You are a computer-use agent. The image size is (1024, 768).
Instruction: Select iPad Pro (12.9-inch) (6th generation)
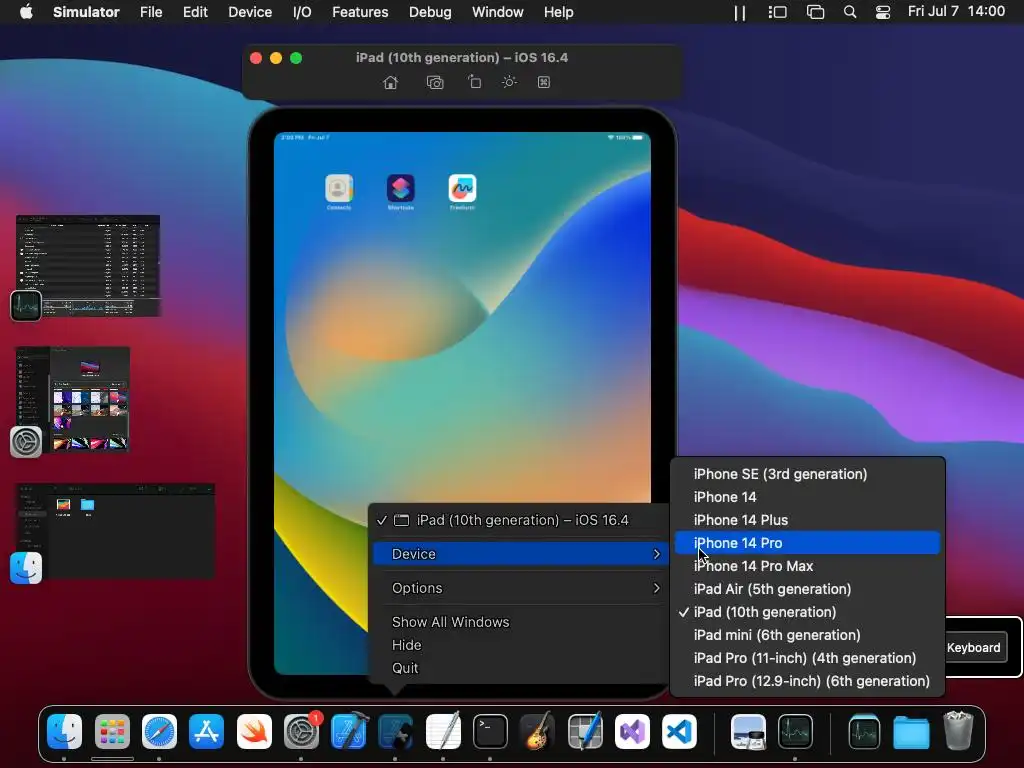pos(808,681)
